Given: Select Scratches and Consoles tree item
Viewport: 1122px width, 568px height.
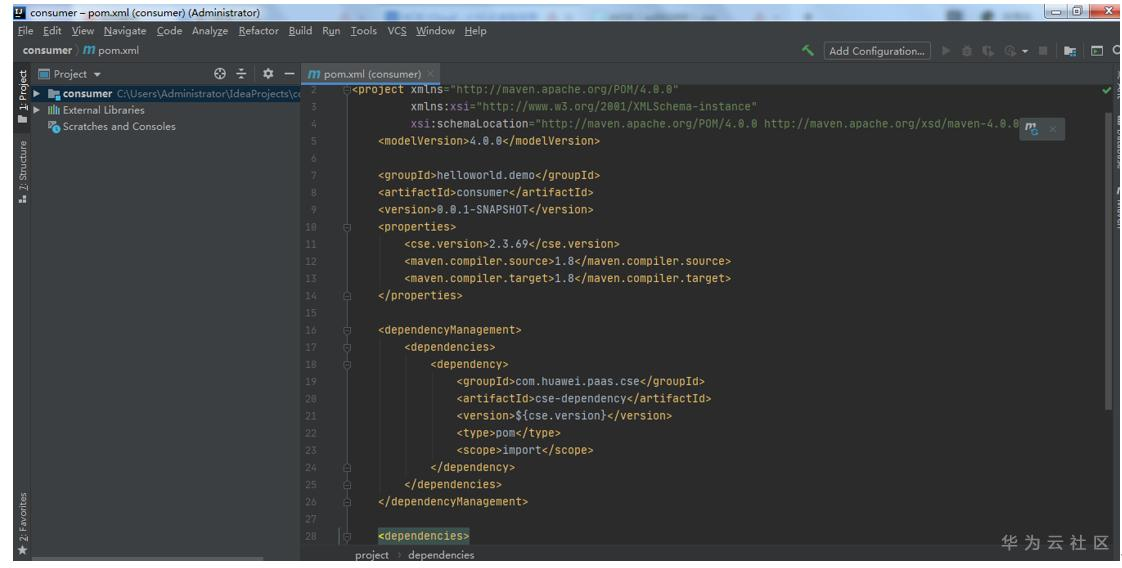Looking at the screenshot, I should (119, 127).
